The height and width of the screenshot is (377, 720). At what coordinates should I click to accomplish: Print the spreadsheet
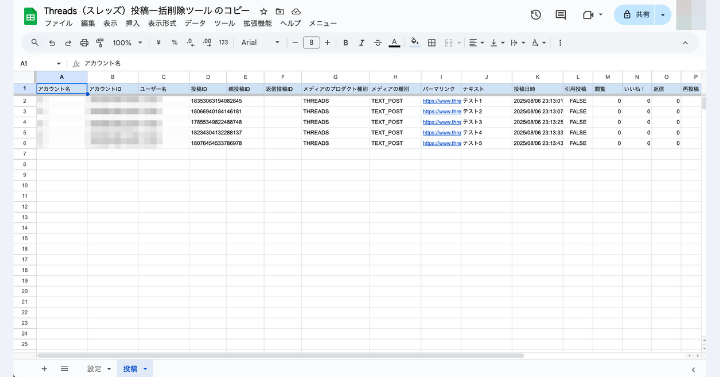coord(84,43)
